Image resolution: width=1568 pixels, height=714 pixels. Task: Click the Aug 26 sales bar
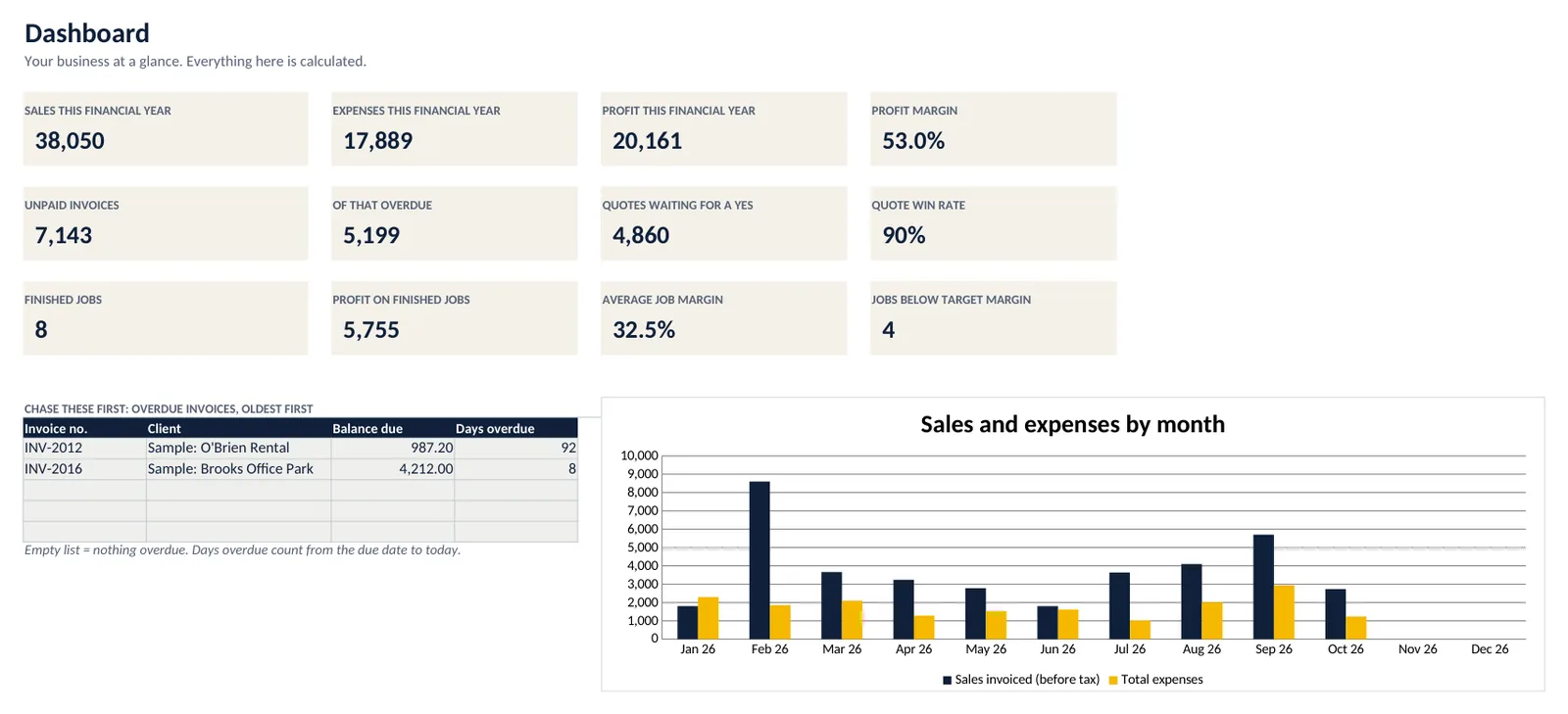tap(1192, 601)
